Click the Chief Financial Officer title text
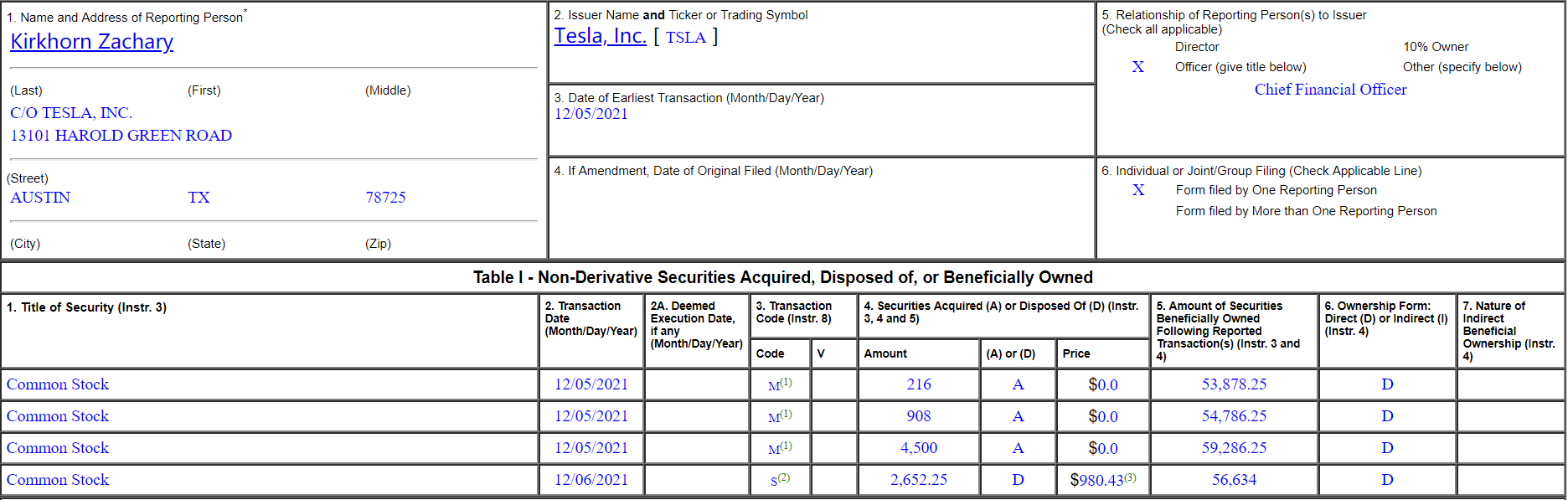Screen dimensions: 1568x500 tap(1330, 90)
